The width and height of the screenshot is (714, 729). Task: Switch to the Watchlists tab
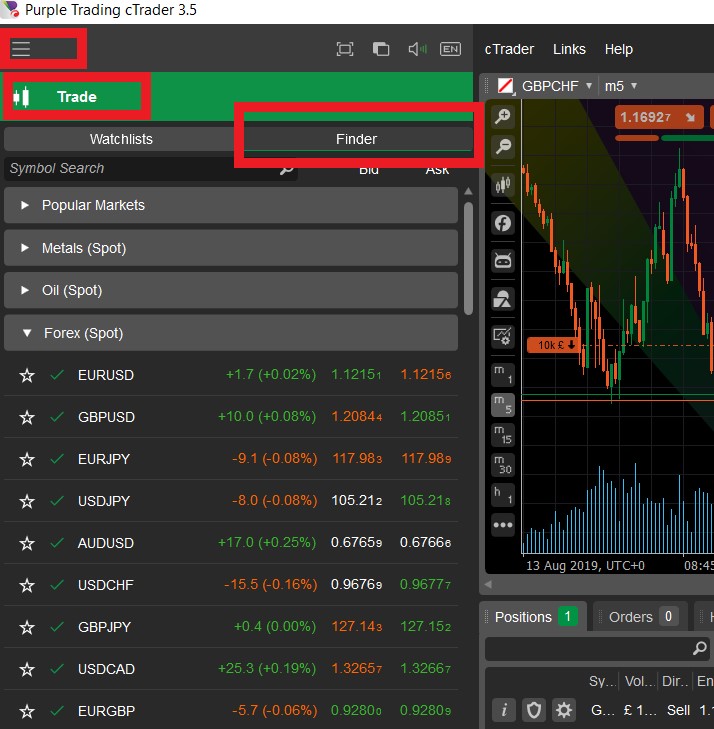click(121, 140)
